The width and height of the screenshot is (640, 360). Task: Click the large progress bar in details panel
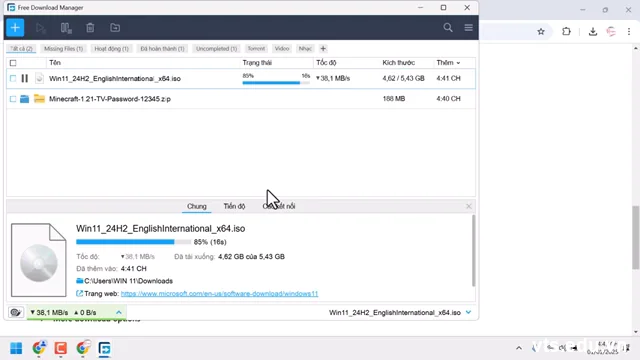coord(133,242)
